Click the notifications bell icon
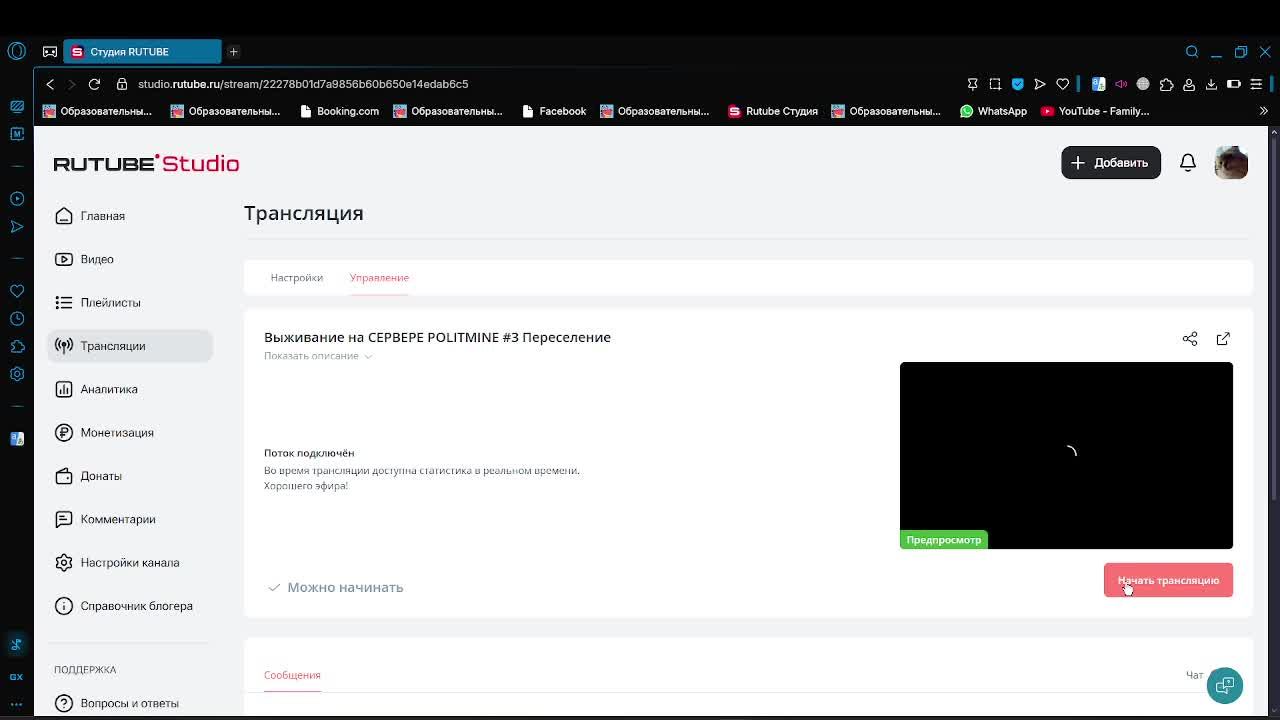The height and width of the screenshot is (720, 1280). click(1188, 162)
